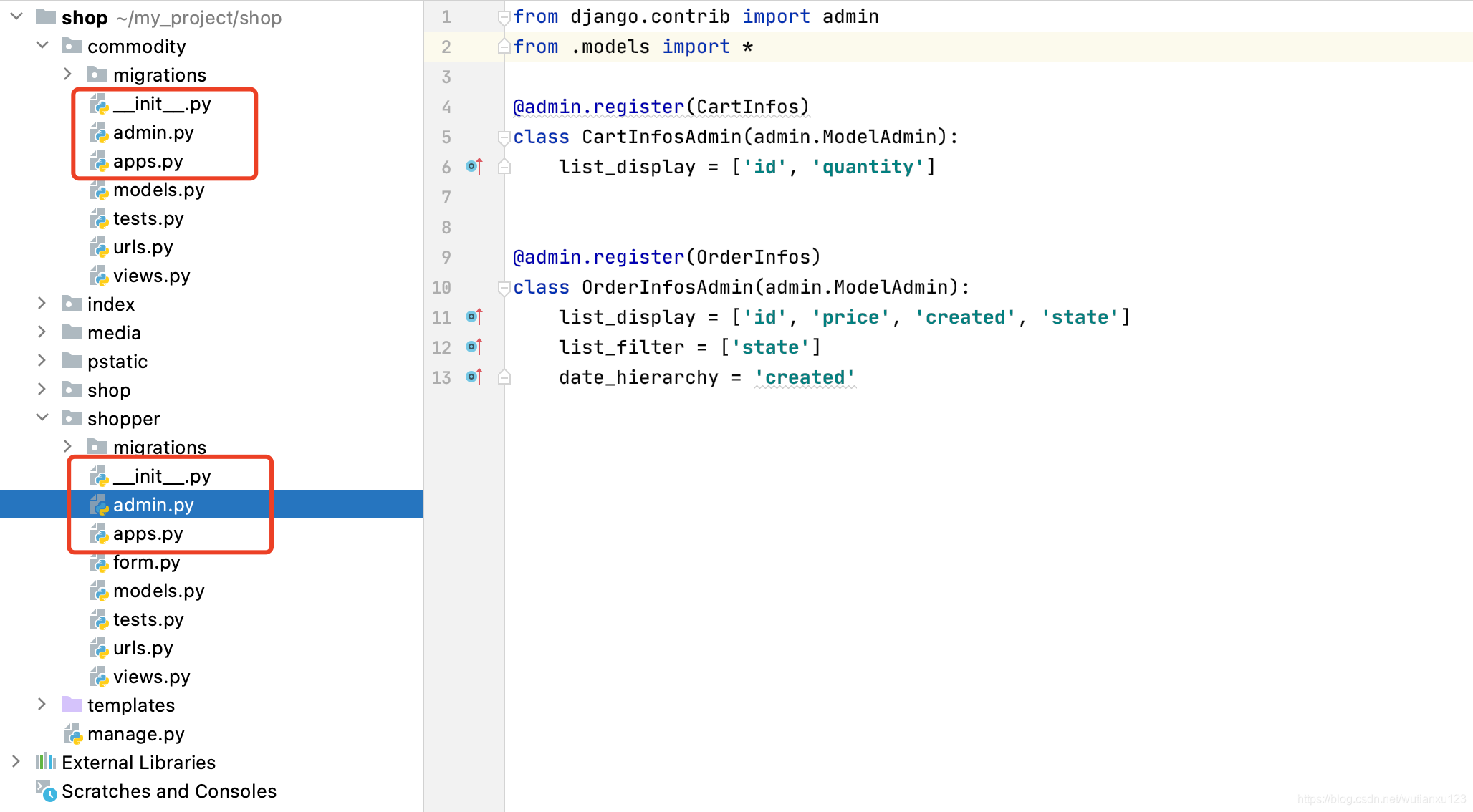1473x812 pixels.
Task: Expand the media folder chevron
Action: tap(42, 332)
